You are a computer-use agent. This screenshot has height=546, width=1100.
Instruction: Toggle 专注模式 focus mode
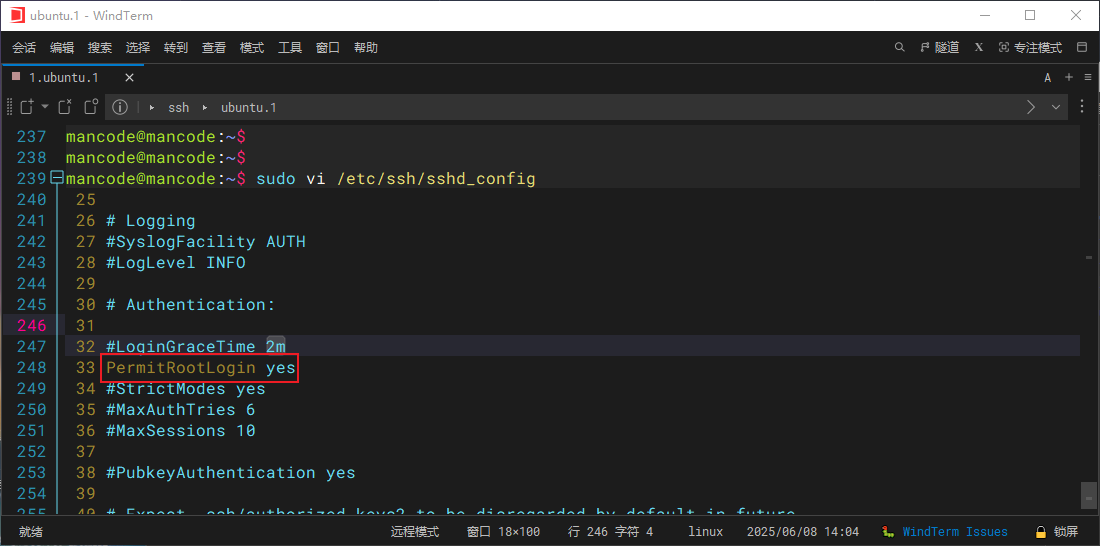pyautogui.click(x=1030, y=47)
